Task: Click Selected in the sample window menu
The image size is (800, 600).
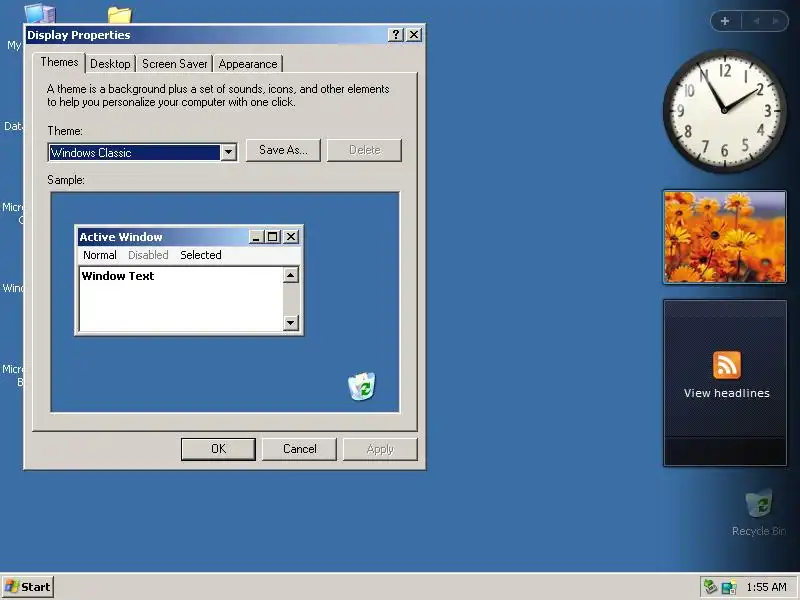Action: point(201,255)
